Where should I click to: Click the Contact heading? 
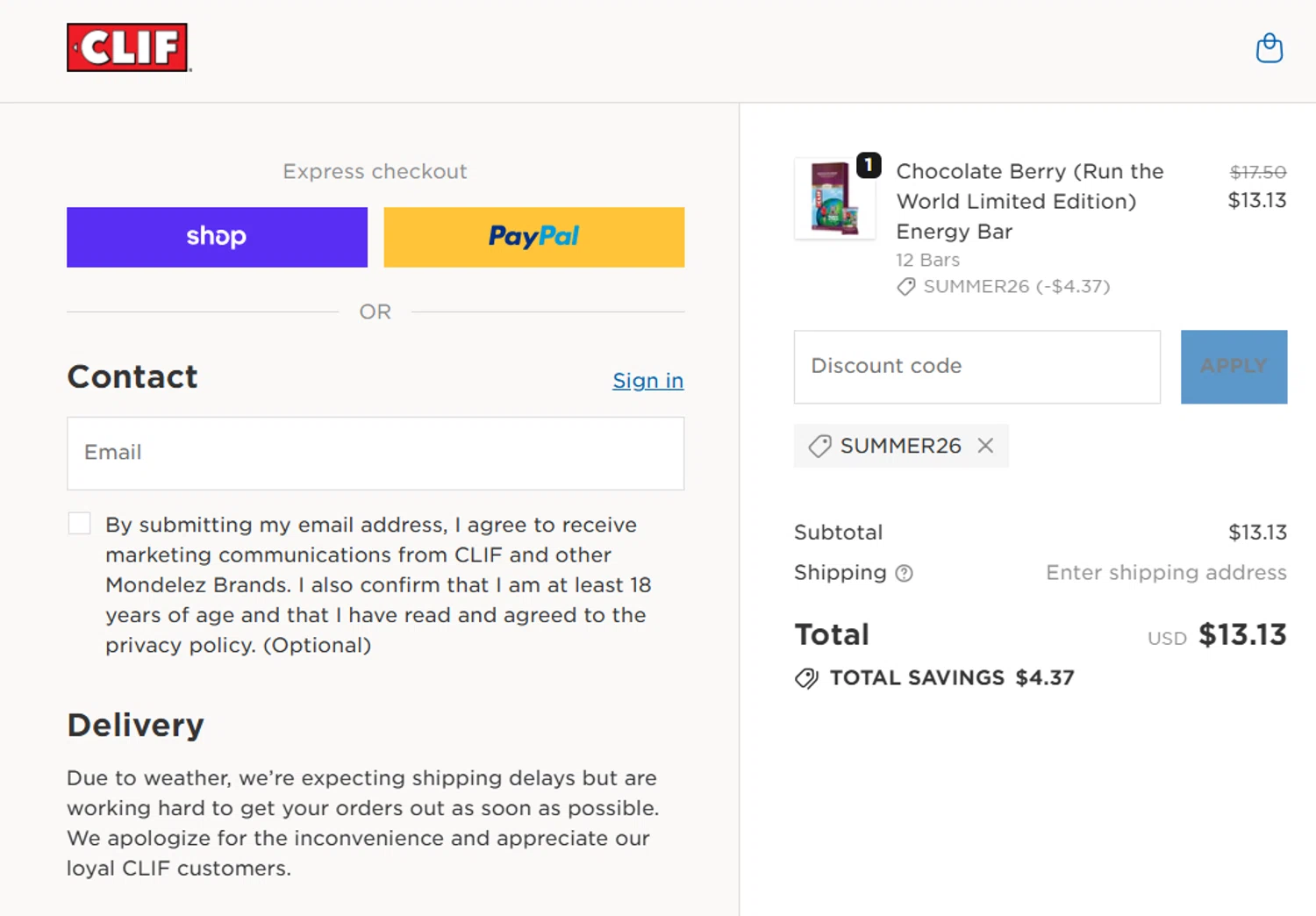(x=132, y=377)
